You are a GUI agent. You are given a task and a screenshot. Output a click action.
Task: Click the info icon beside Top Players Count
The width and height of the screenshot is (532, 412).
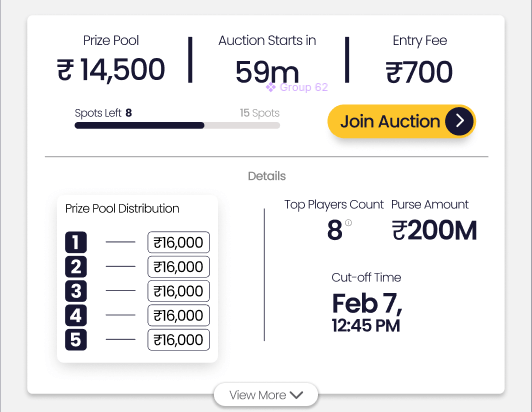pyautogui.click(x=348, y=223)
